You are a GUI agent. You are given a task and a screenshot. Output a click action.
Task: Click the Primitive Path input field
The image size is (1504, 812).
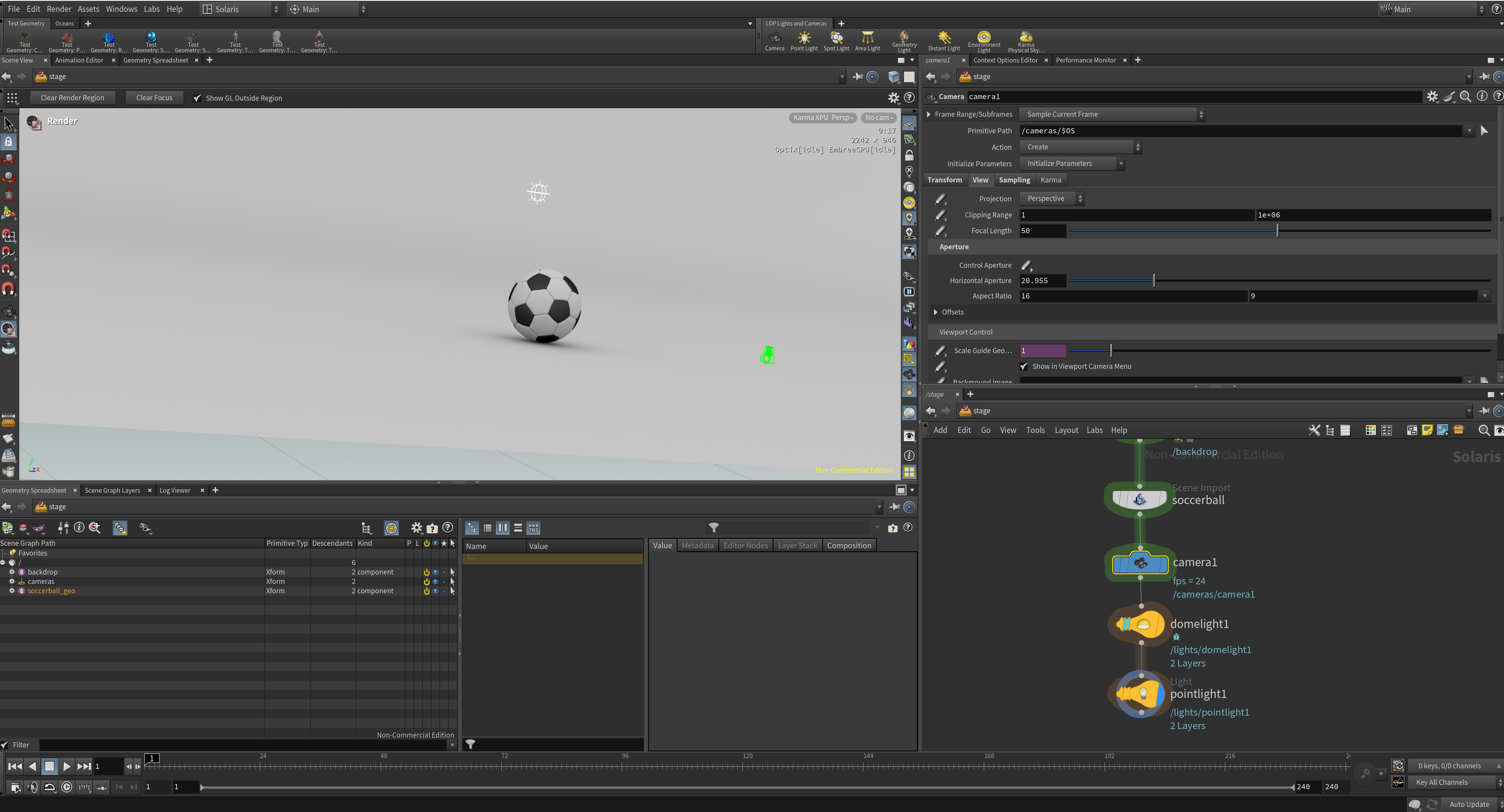(1240, 131)
